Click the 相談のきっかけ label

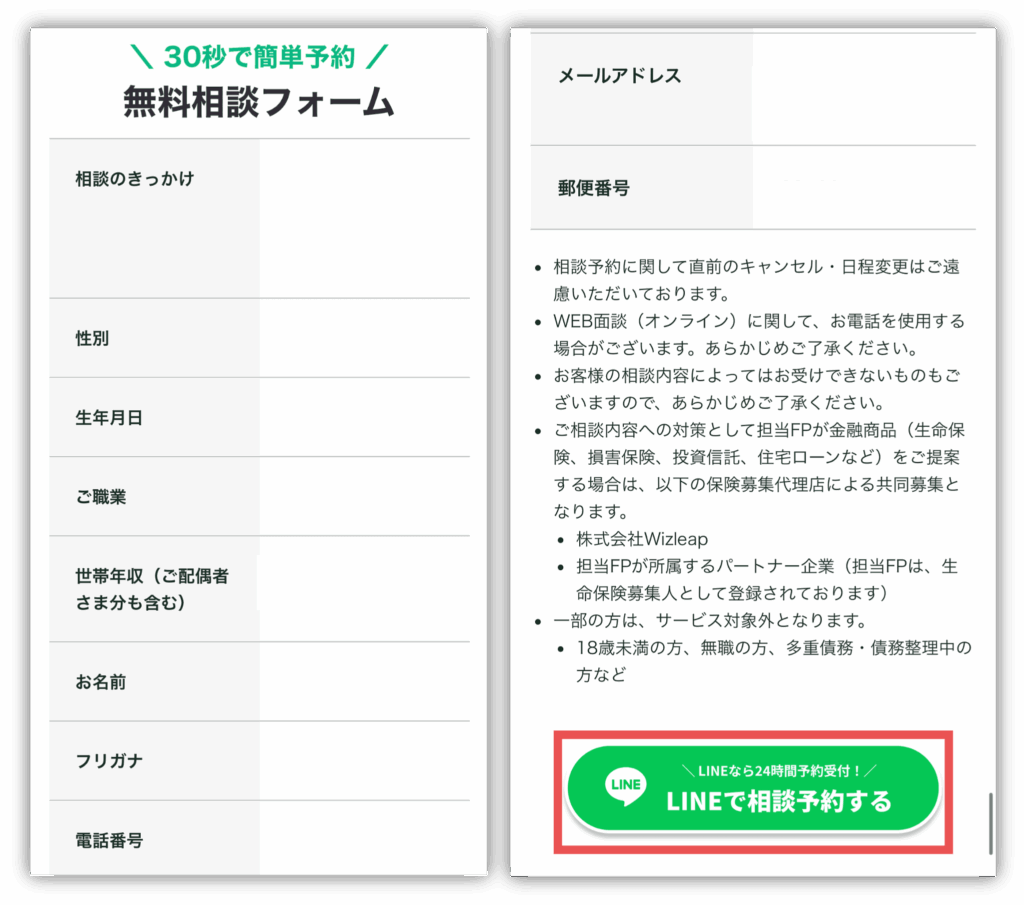(x=135, y=178)
